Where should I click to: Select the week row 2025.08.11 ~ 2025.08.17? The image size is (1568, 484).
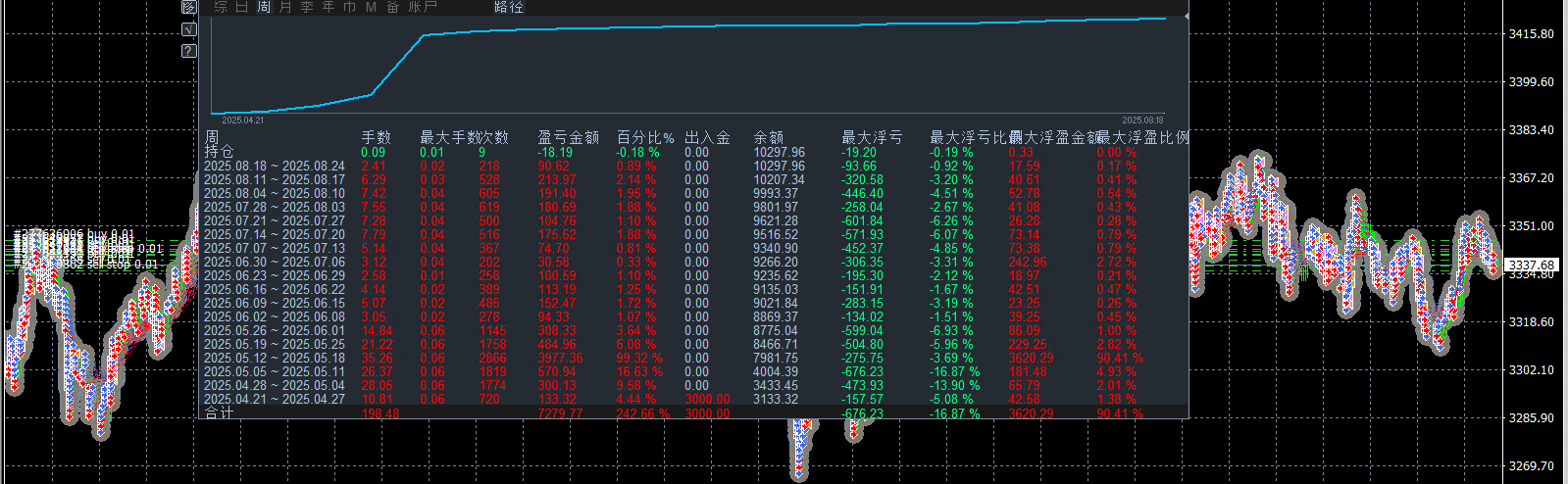coord(275,179)
